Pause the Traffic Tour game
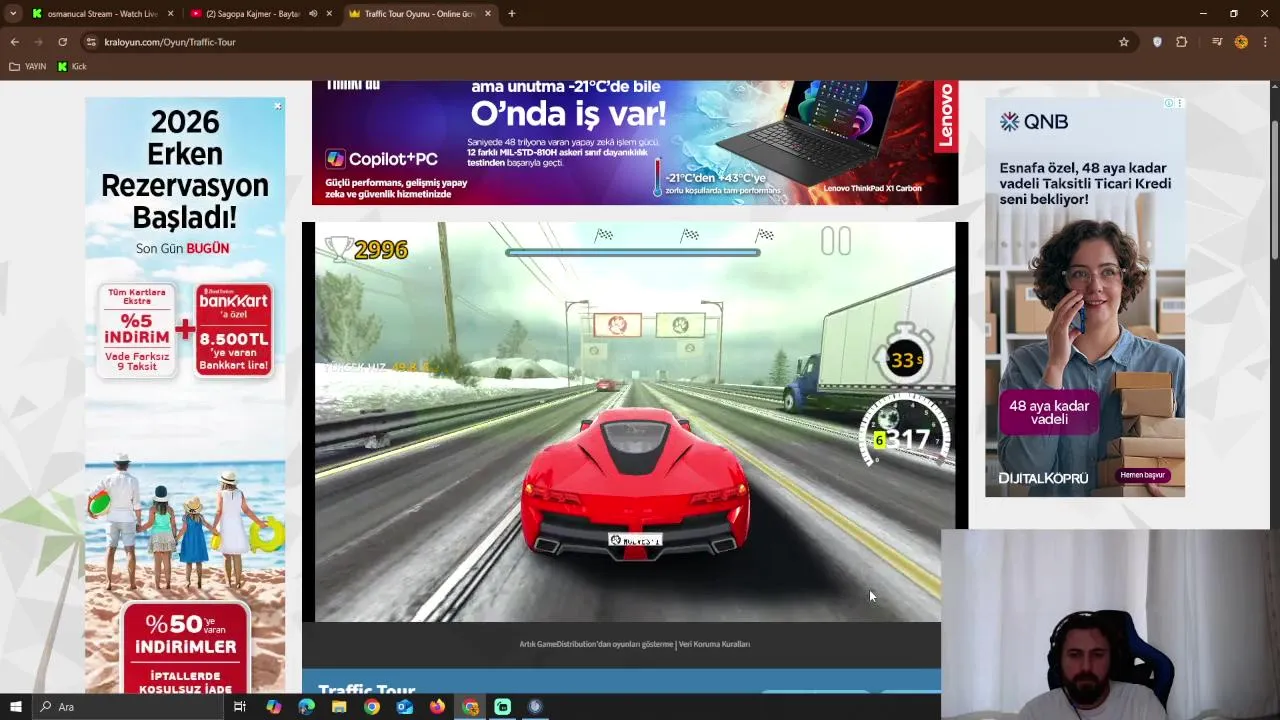Screen dimensions: 1280x720 point(836,241)
